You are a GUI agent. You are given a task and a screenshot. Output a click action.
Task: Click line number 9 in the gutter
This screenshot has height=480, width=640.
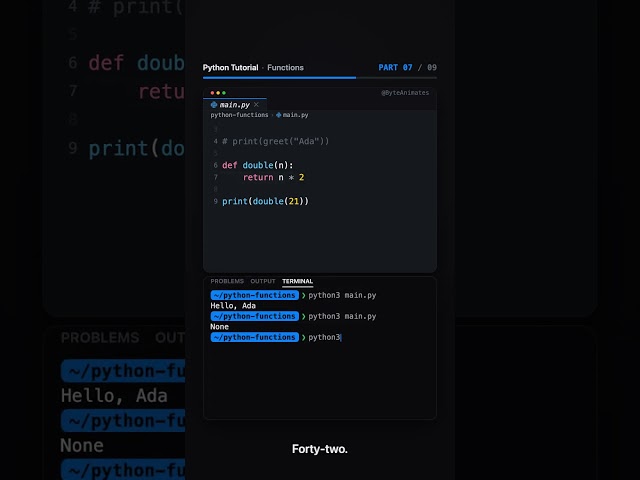(x=216, y=201)
